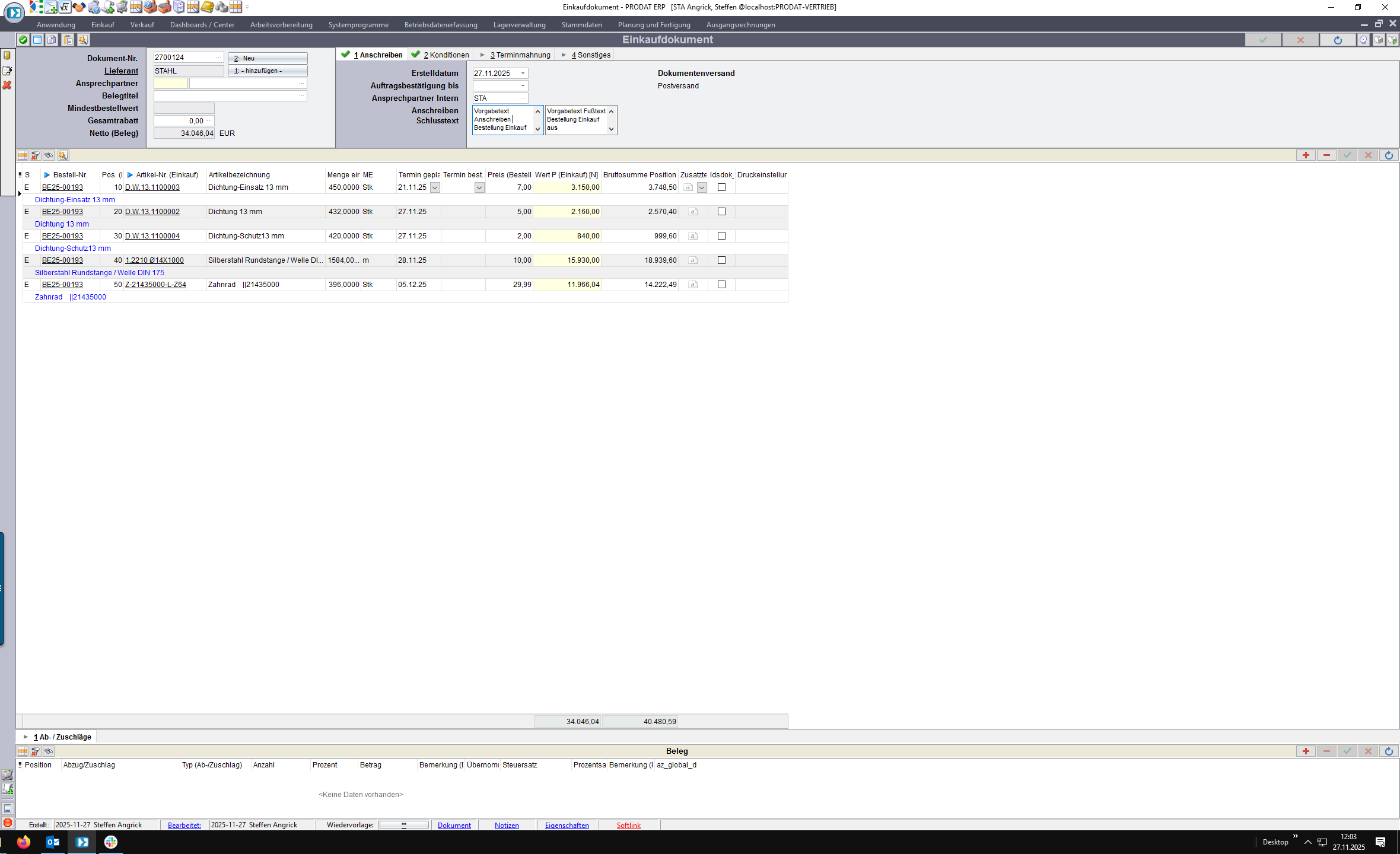Tick the checkbox for the Zahnrad position
This screenshot has height=854, width=1400.
721,285
